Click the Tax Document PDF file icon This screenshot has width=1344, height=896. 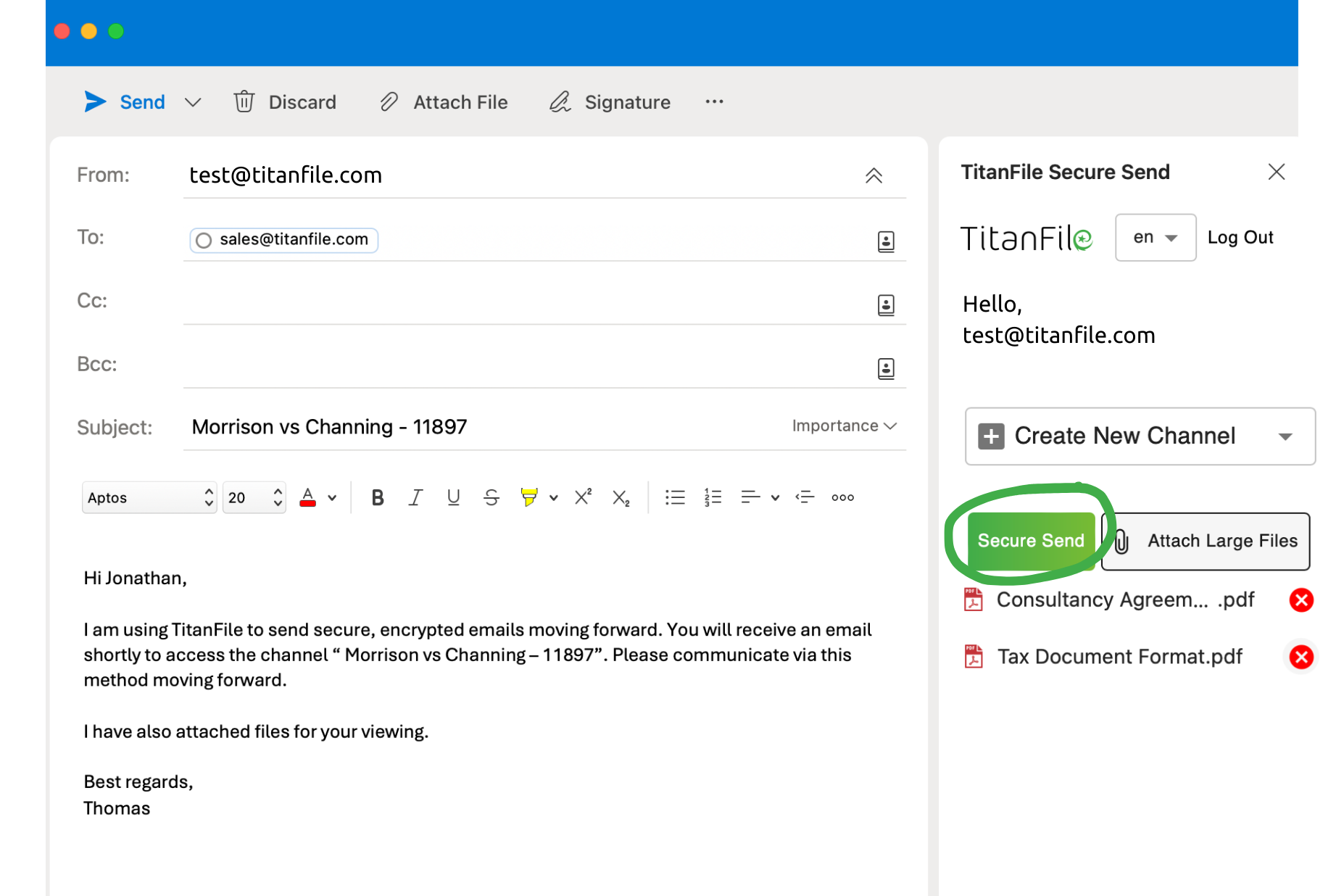(973, 657)
